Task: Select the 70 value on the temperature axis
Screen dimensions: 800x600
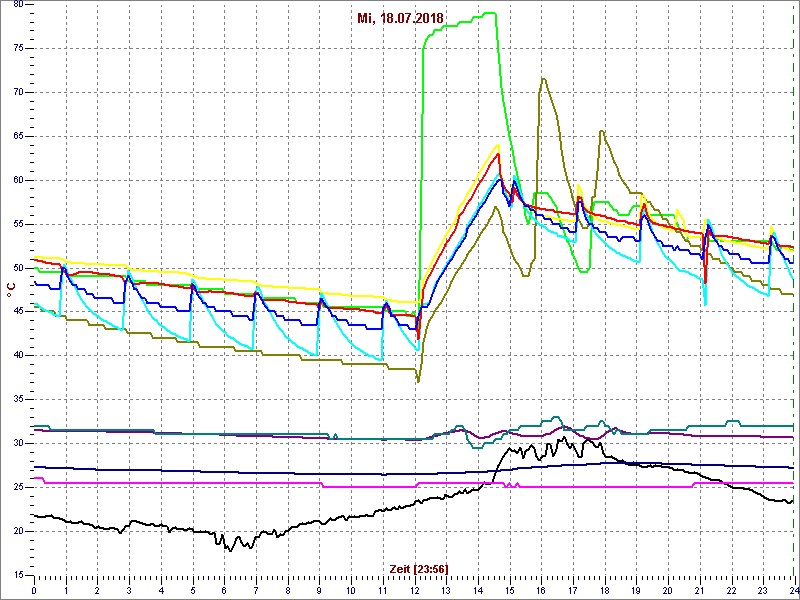Action: tap(17, 92)
